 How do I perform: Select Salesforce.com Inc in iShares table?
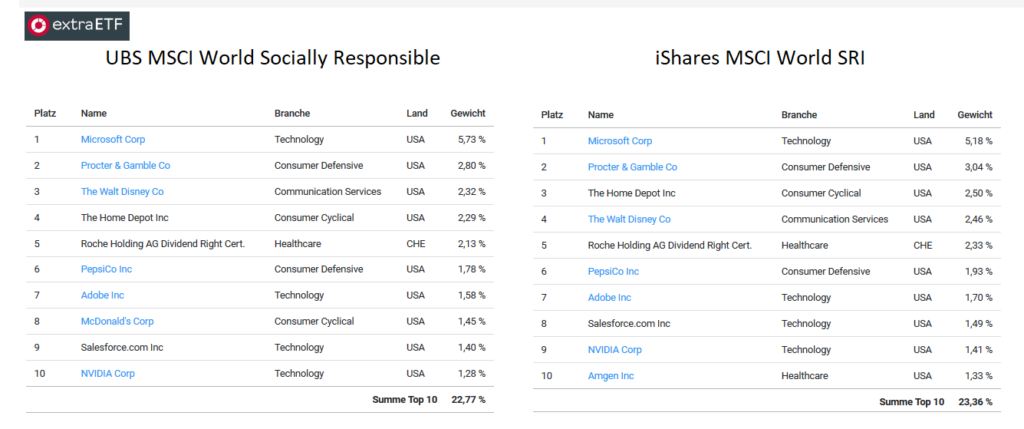pyautogui.click(x=629, y=323)
